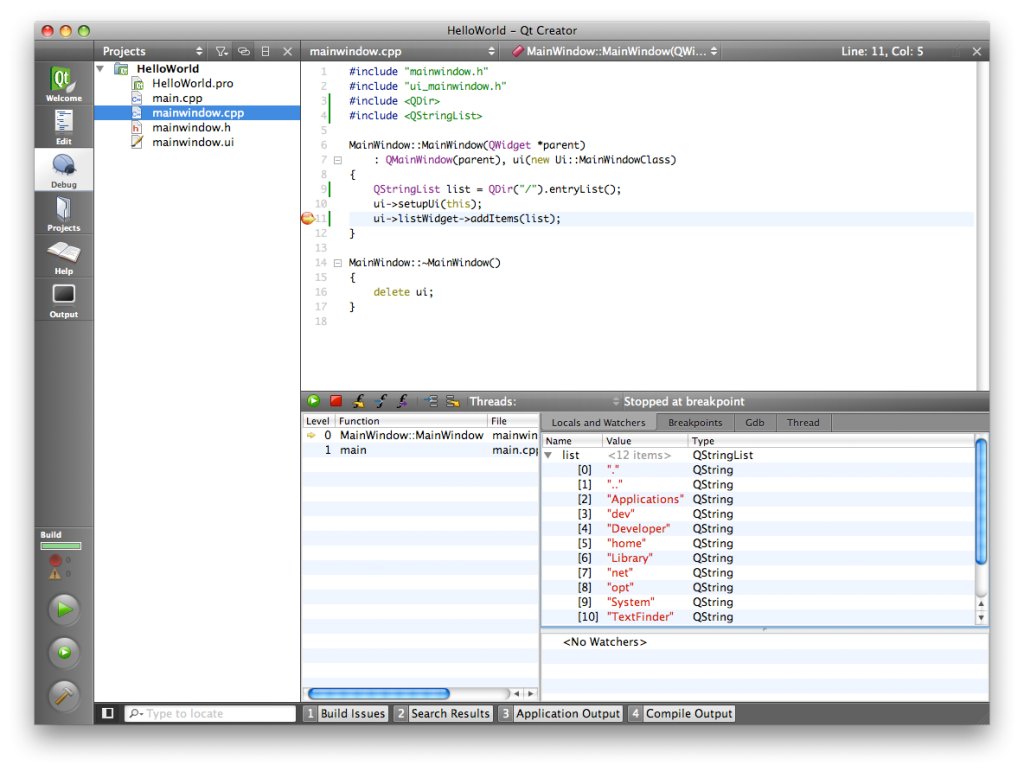Stop the debugger with red square
This screenshot has width=1024, height=772.
336,401
